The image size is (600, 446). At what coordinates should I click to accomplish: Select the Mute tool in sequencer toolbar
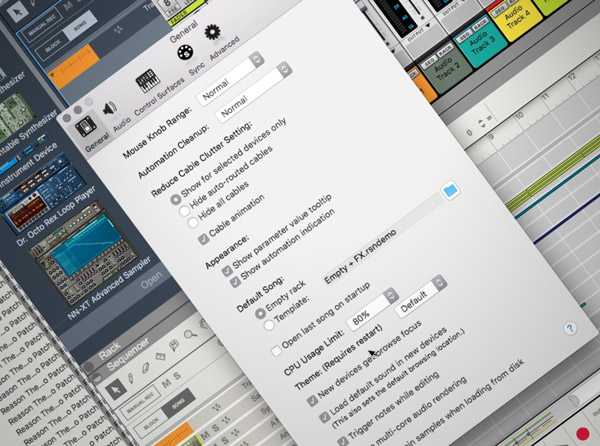[x=175, y=346]
